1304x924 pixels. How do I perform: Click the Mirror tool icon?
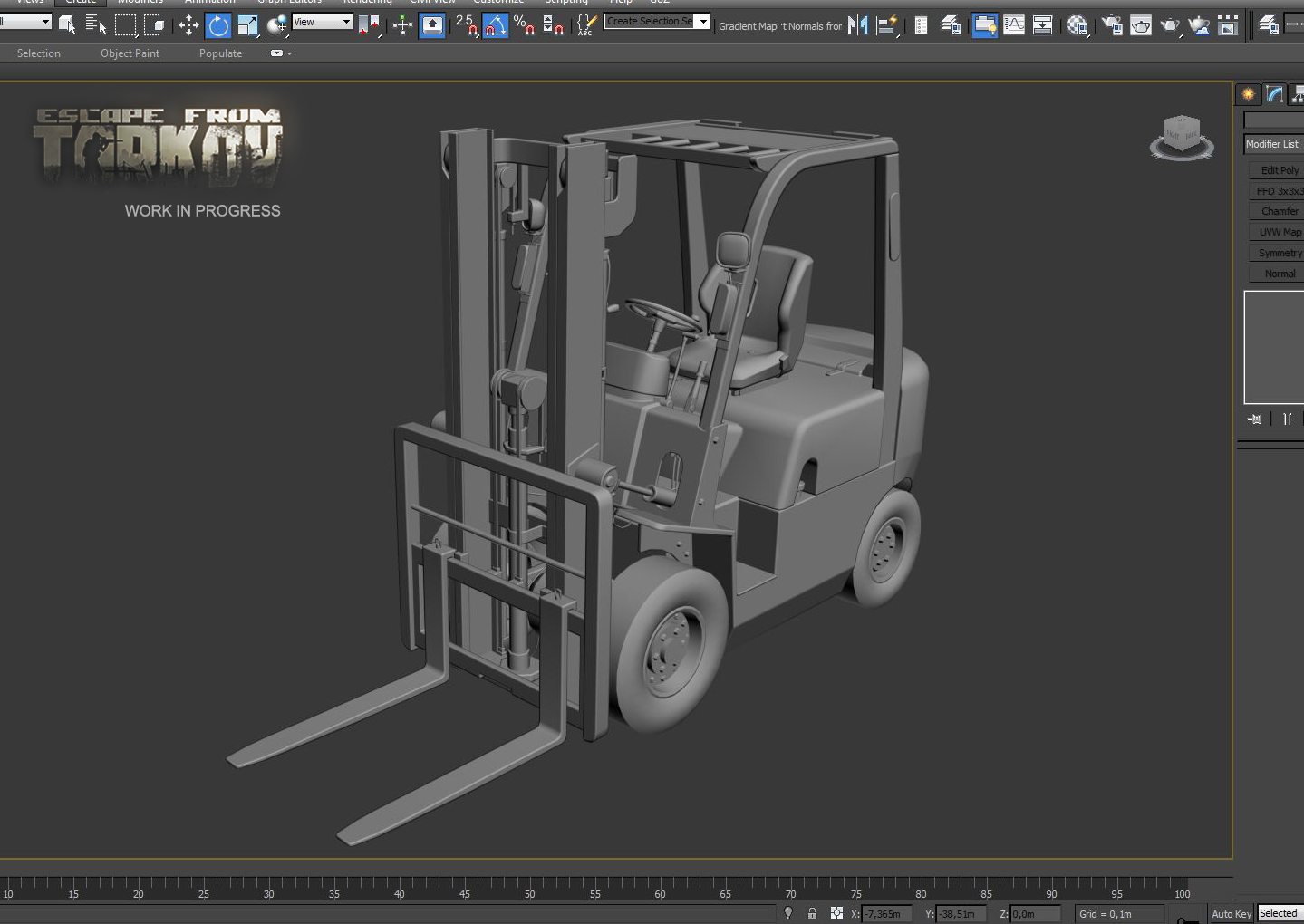point(858,25)
